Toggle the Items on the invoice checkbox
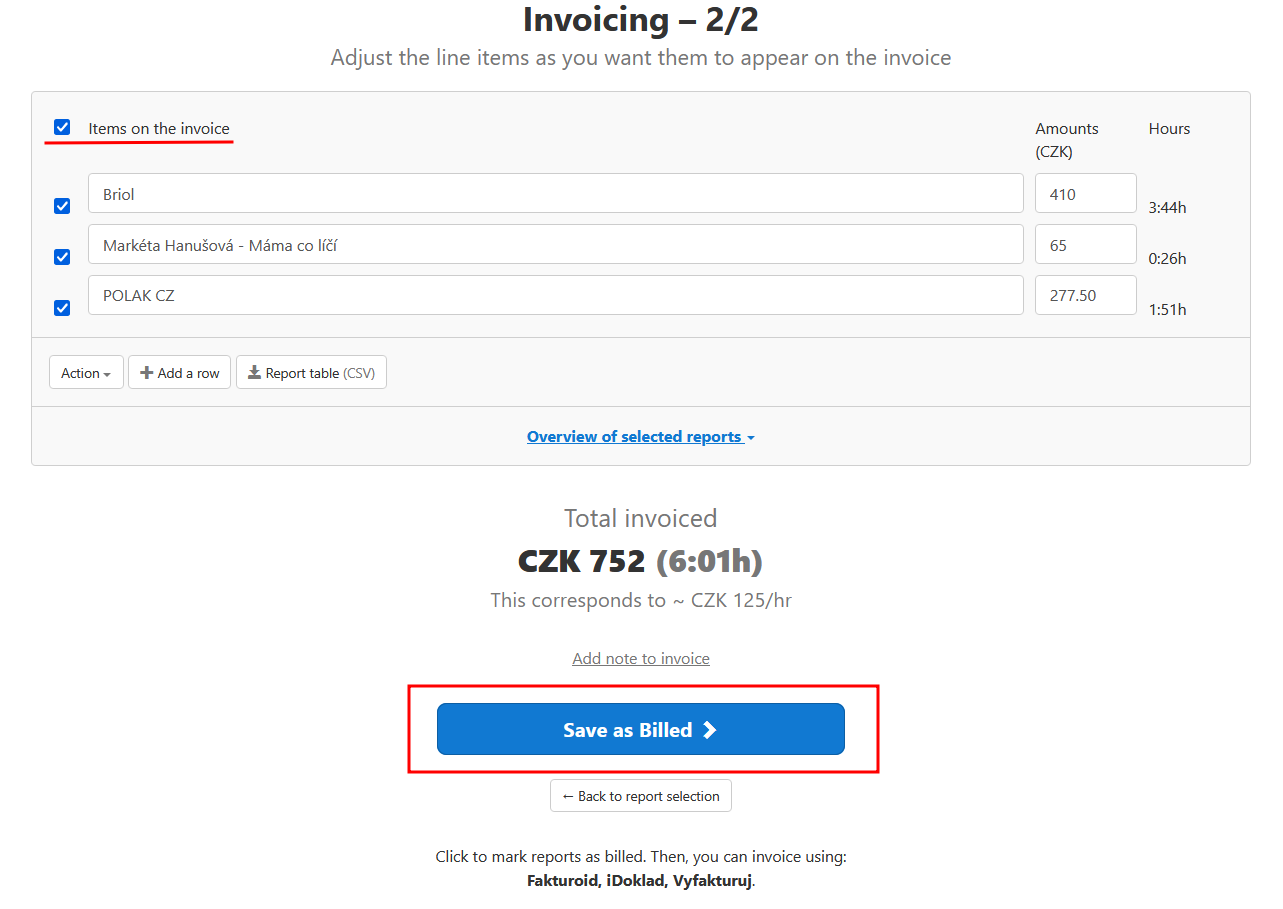The height and width of the screenshot is (909, 1283). coord(62,127)
